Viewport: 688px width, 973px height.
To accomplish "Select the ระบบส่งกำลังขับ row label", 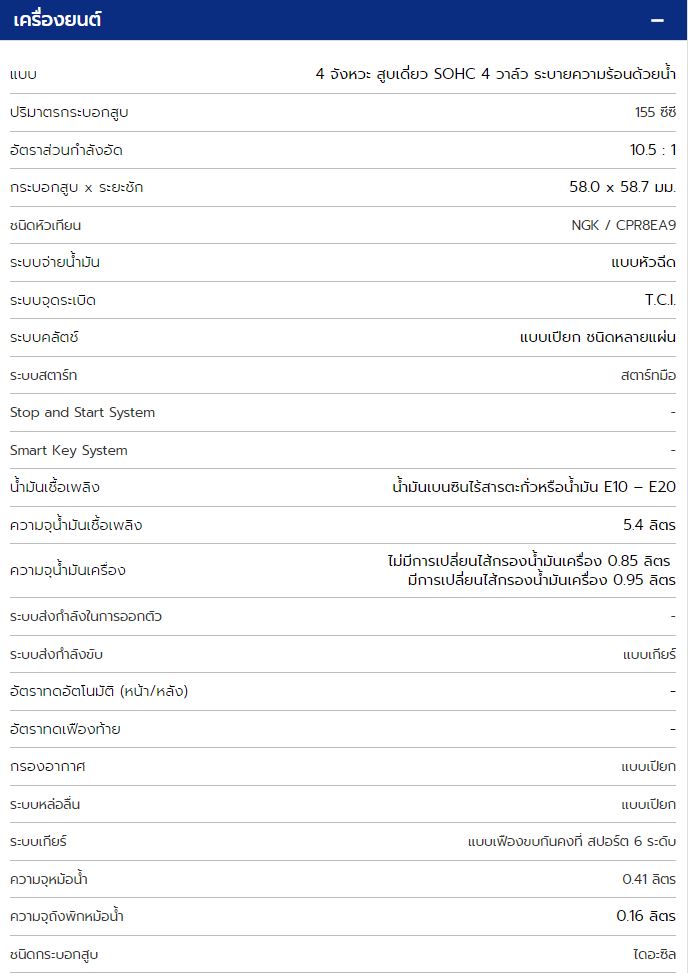I will [56, 655].
